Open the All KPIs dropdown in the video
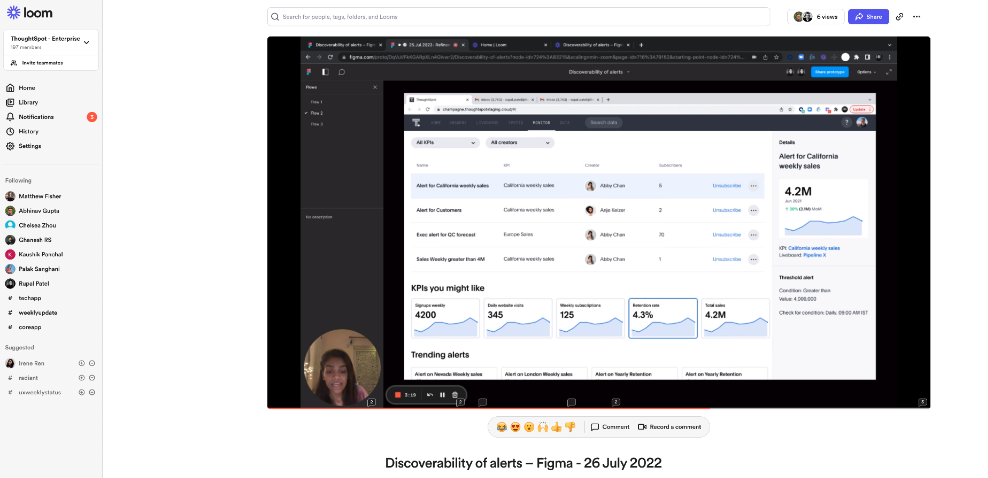Image resolution: width=988 pixels, height=478 pixels. [x=445, y=143]
